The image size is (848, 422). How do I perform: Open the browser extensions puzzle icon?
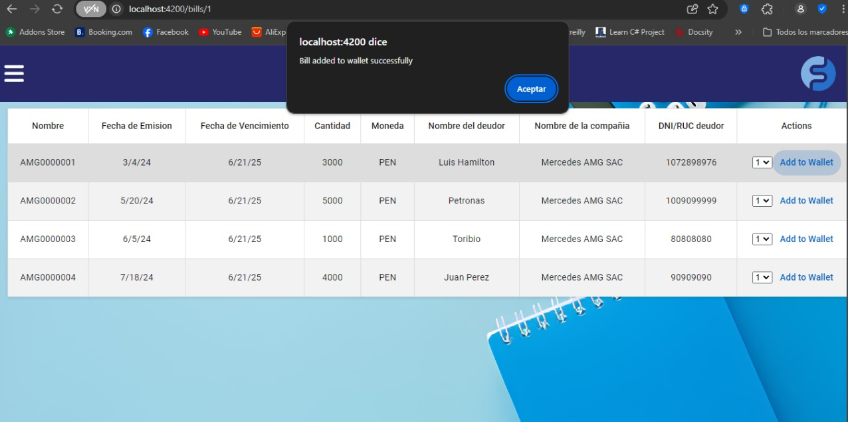(x=767, y=9)
